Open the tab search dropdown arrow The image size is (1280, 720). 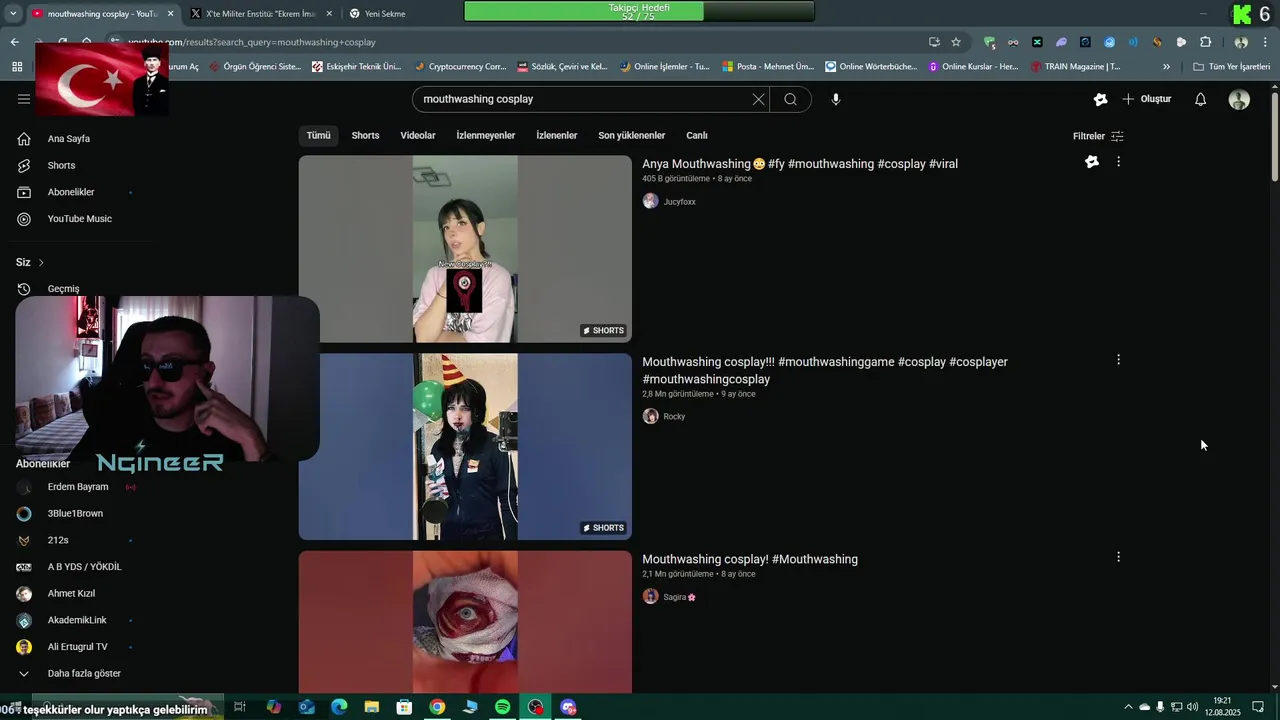coord(13,14)
